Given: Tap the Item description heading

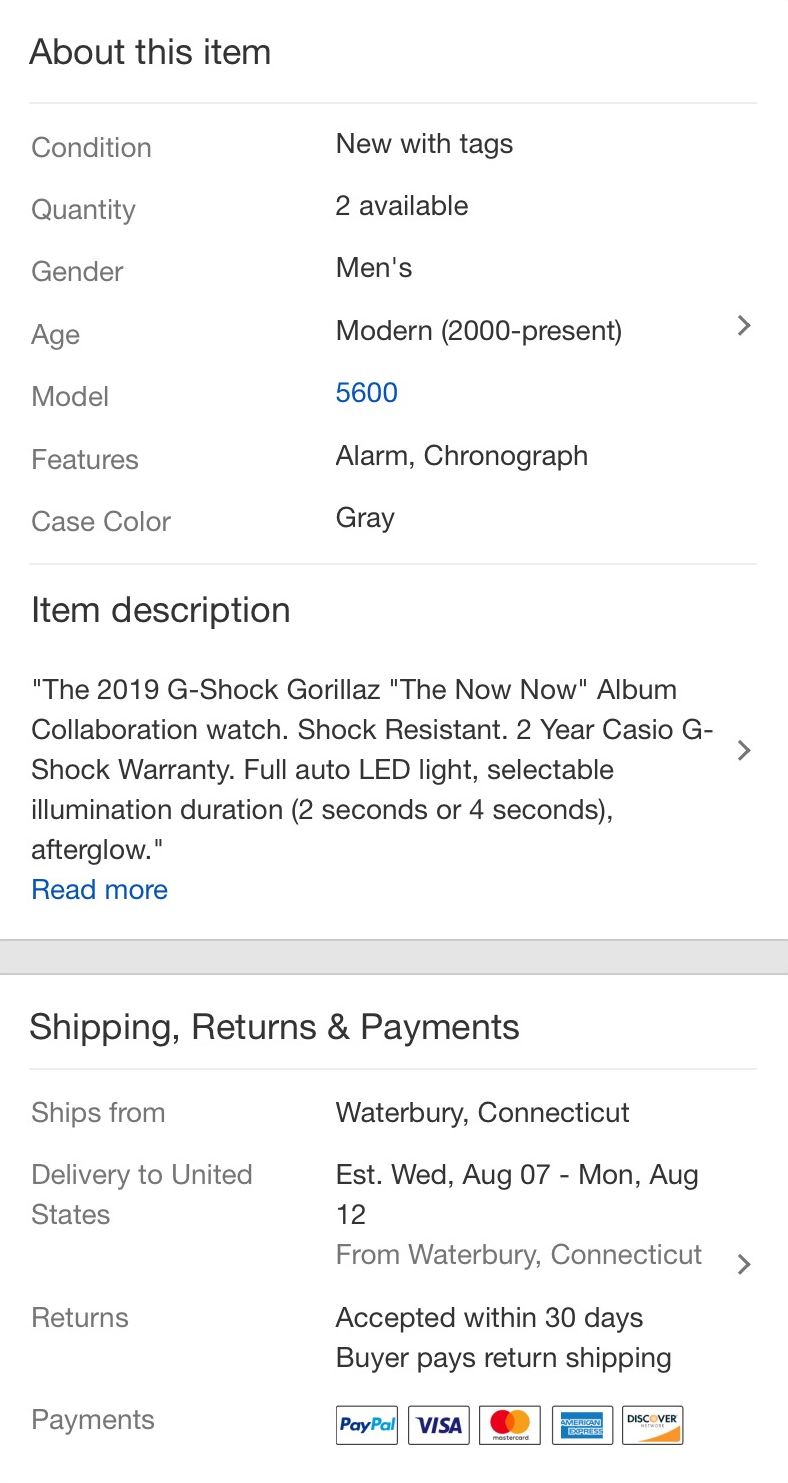Looking at the screenshot, I should point(161,610).
